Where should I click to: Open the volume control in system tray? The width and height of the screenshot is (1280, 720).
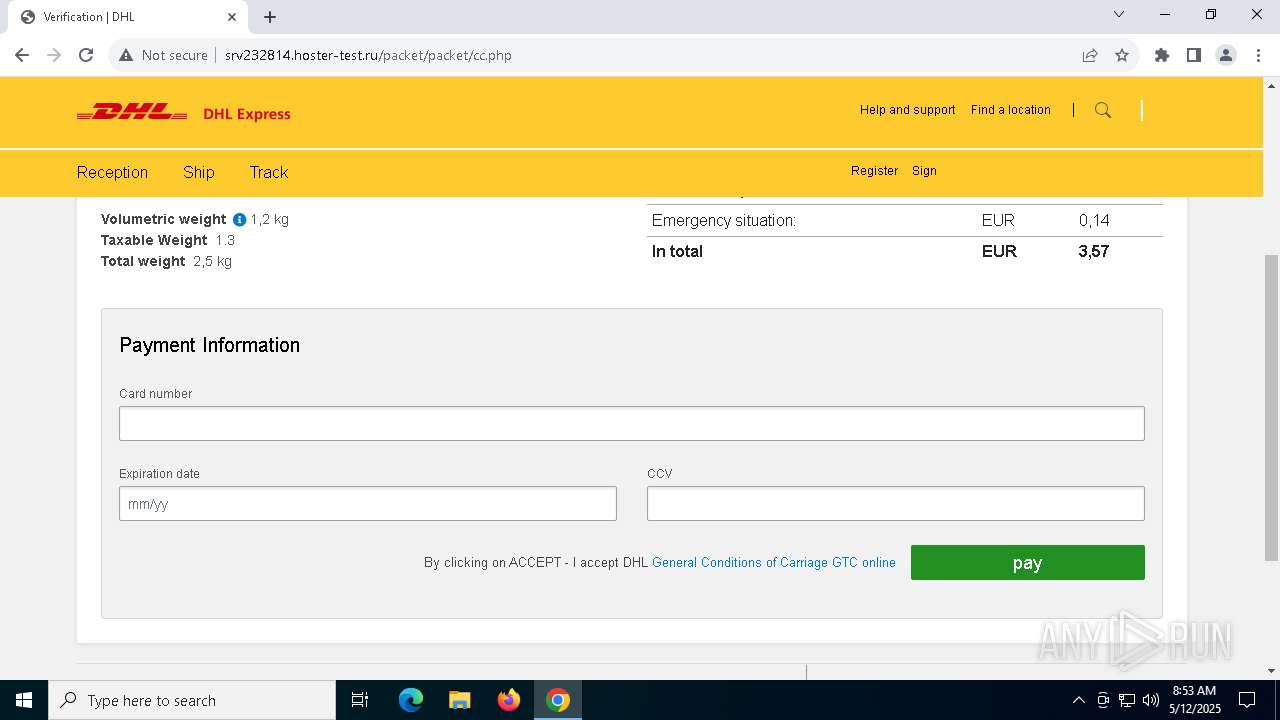pos(1151,700)
